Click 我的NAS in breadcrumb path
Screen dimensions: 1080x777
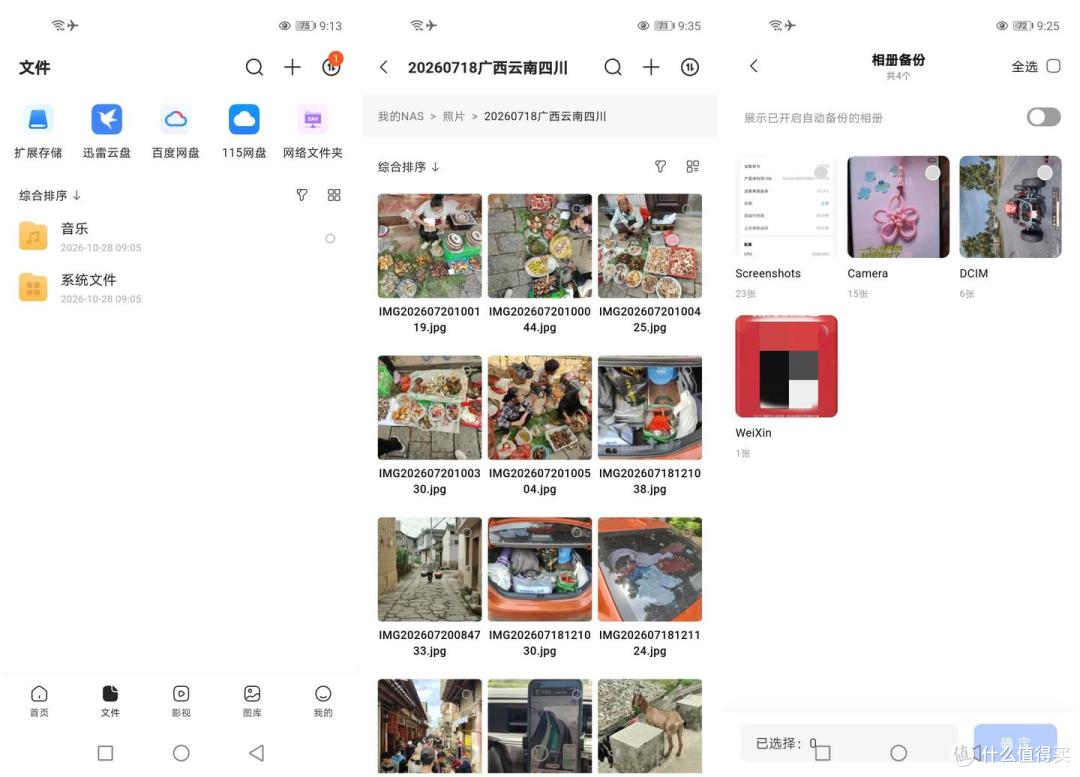[400, 116]
